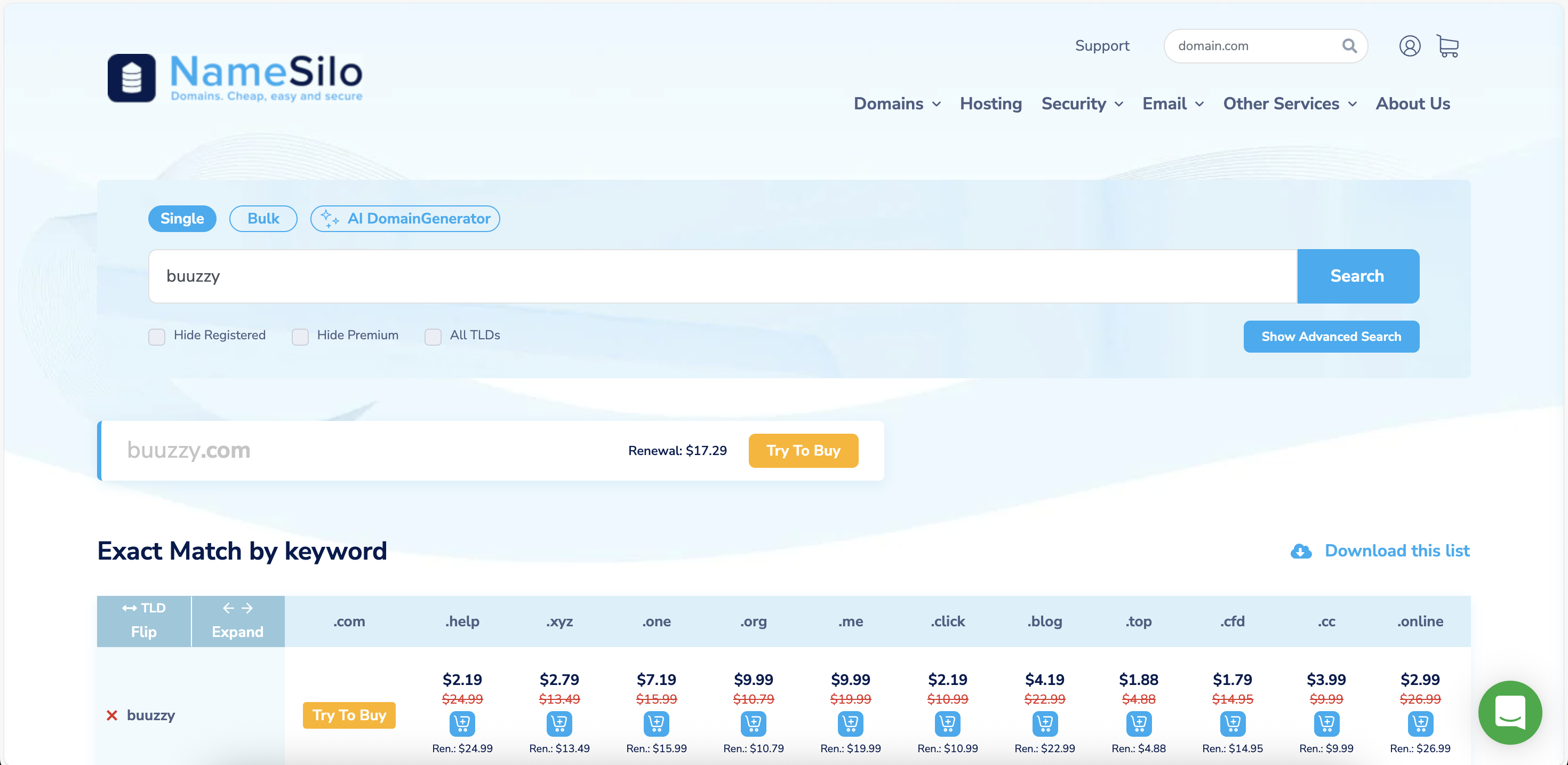Screen dimensions: 1568x765
Task: Expand the Domains menu
Action: (897, 103)
